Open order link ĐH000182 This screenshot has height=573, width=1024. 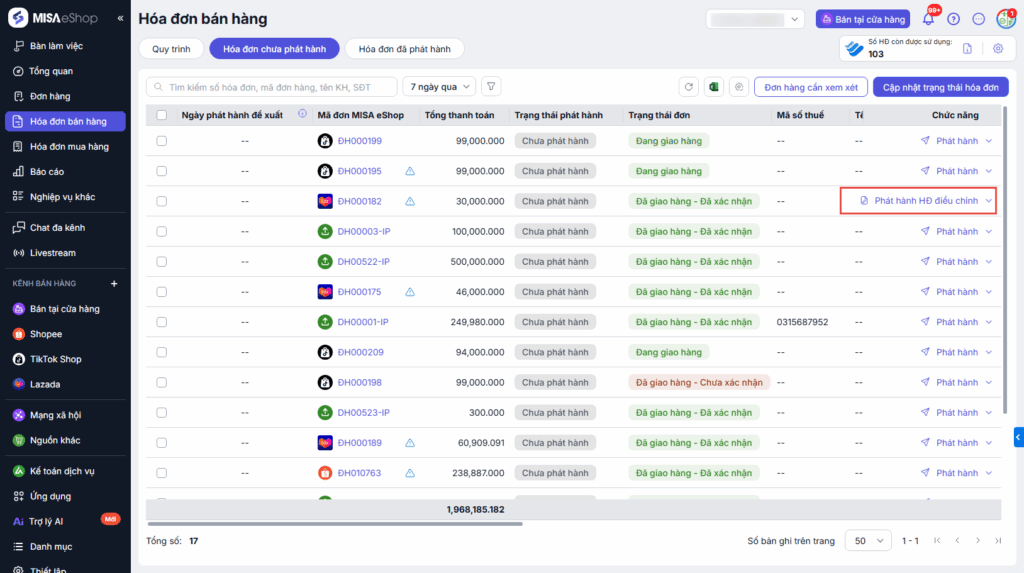point(359,201)
